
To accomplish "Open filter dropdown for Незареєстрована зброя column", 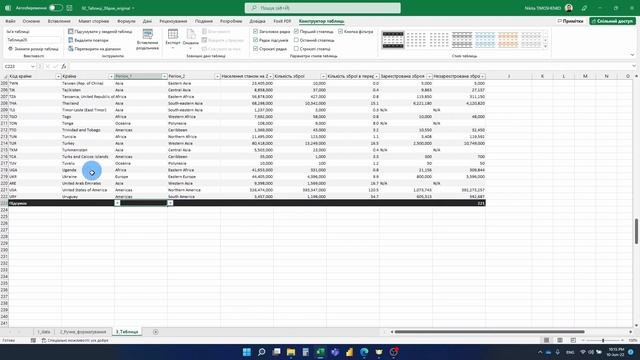I will tap(482, 76).
